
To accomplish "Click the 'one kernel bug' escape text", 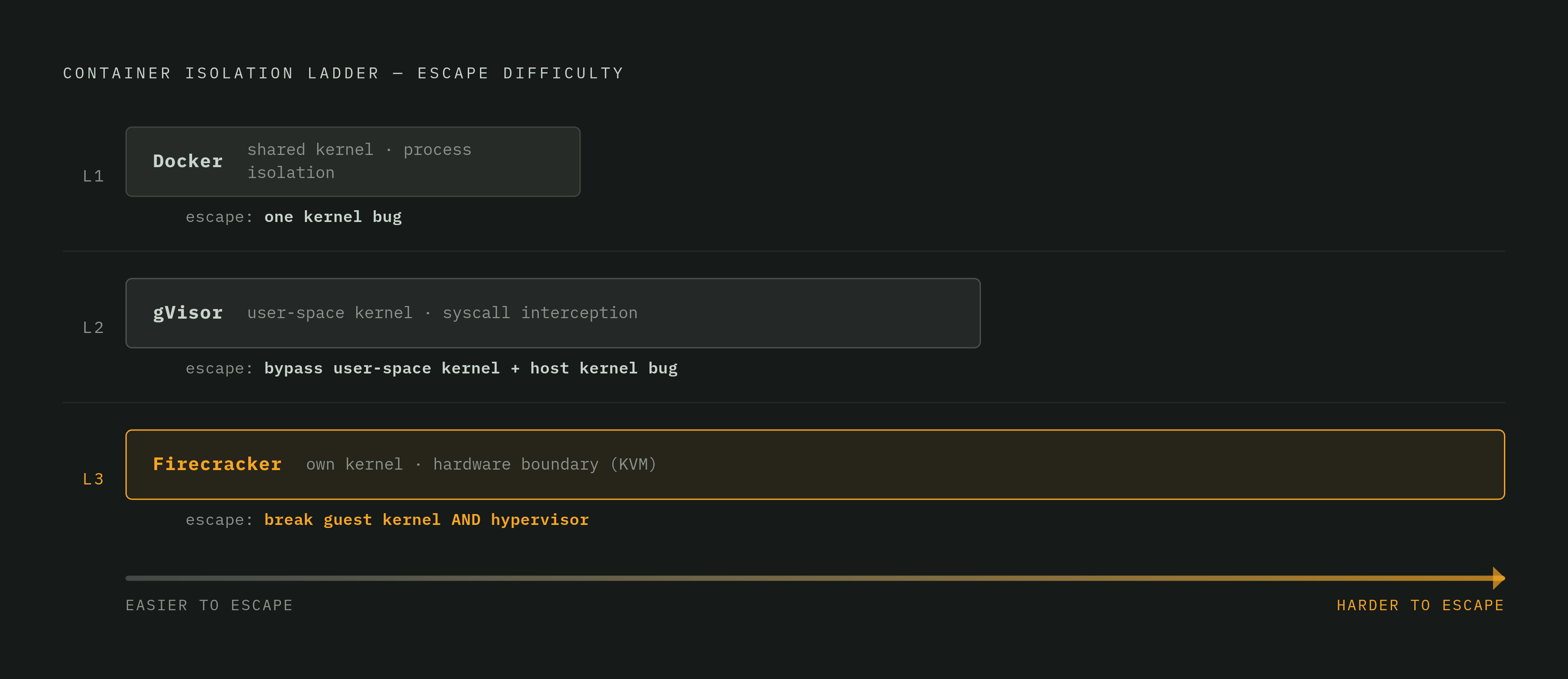I will (333, 217).
